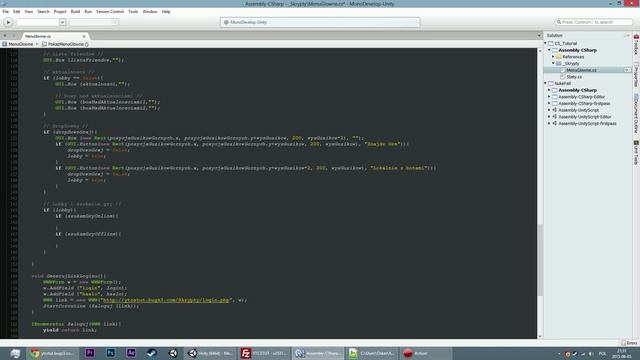Expand the Assembly-UnityScript-Editor project
Viewport: 640px width, 360px height.
point(549,117)
